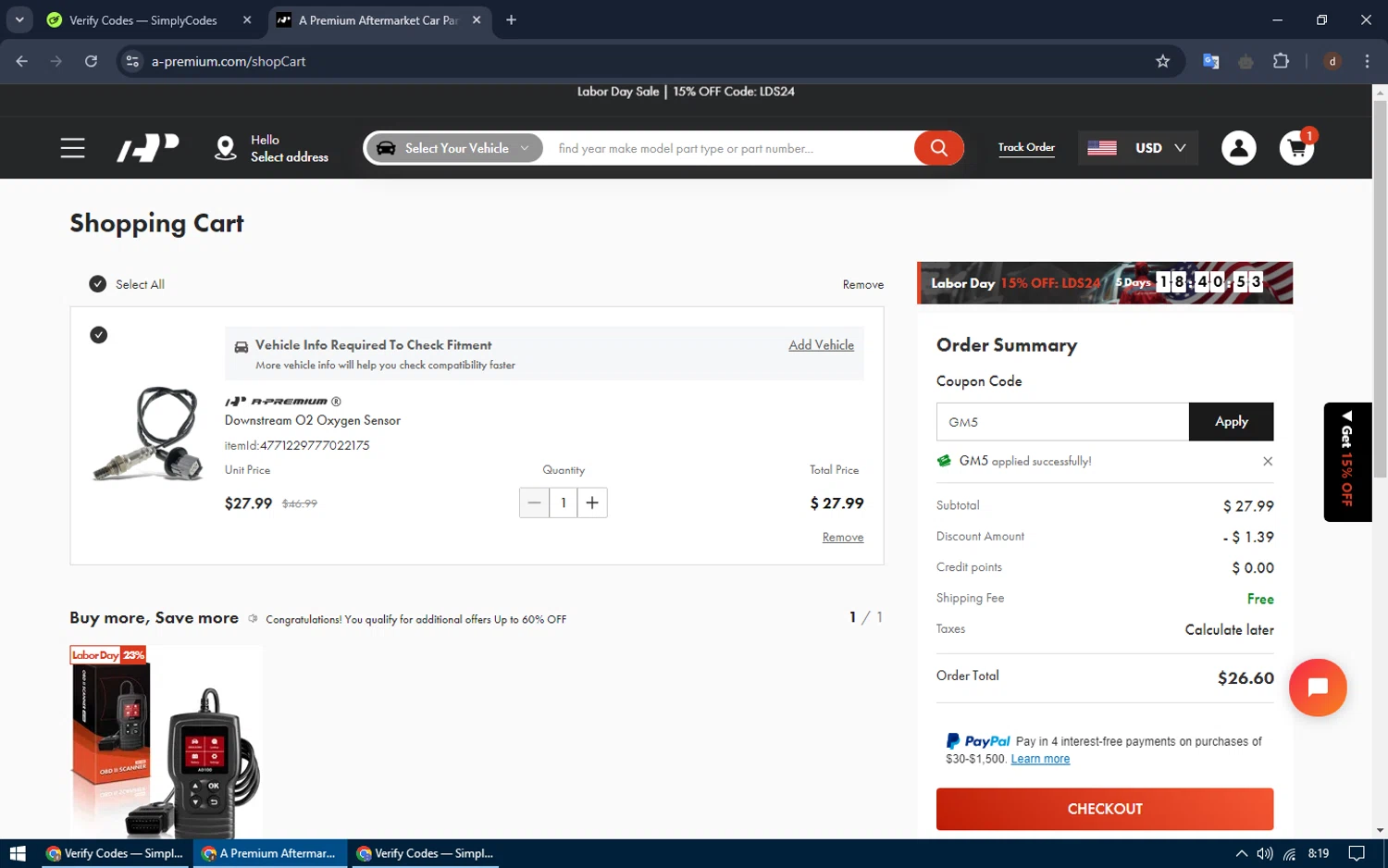Toggle the Select All checkbox
1388x868 pixels.
[x=97, y=284]
